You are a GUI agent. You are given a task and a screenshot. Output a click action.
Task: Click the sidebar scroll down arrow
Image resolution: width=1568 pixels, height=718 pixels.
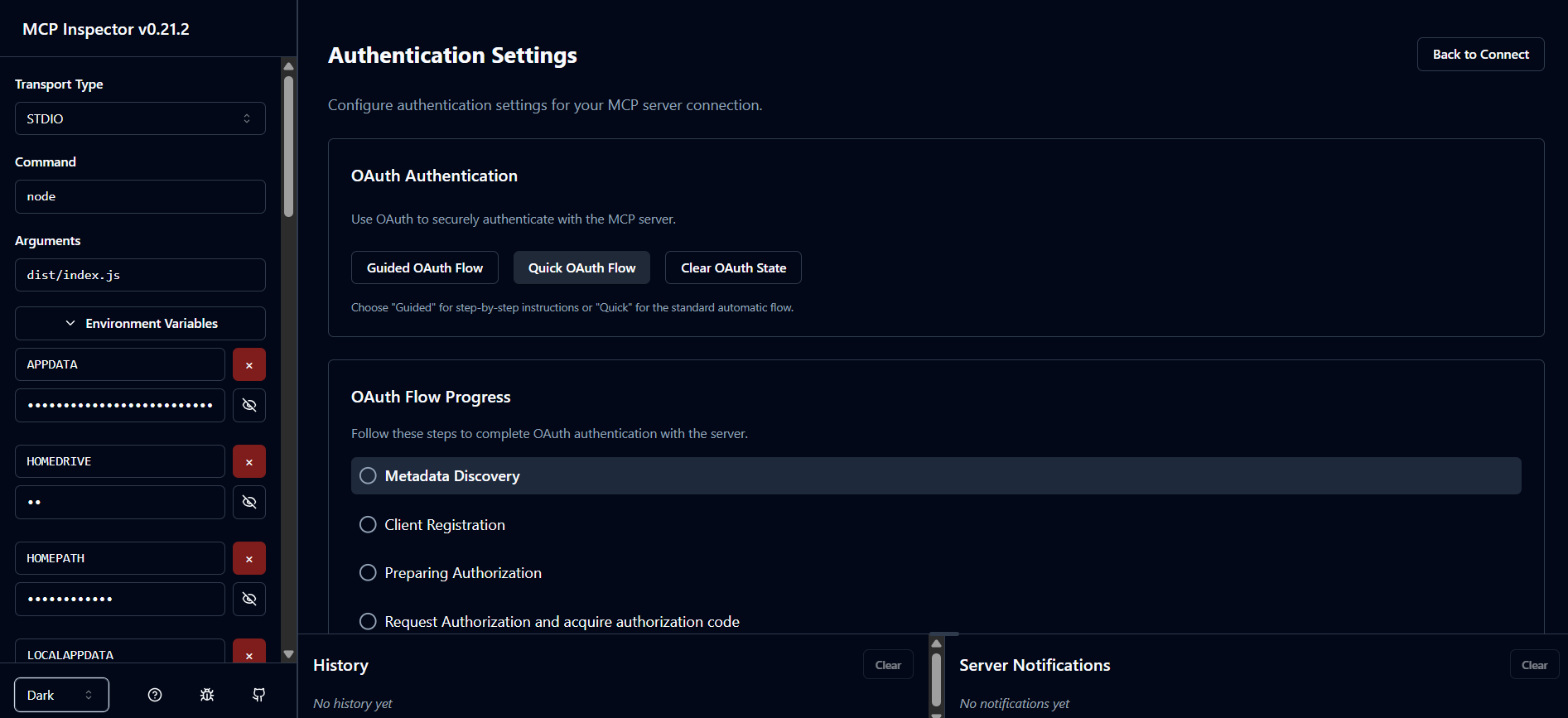tap(288, 654)
